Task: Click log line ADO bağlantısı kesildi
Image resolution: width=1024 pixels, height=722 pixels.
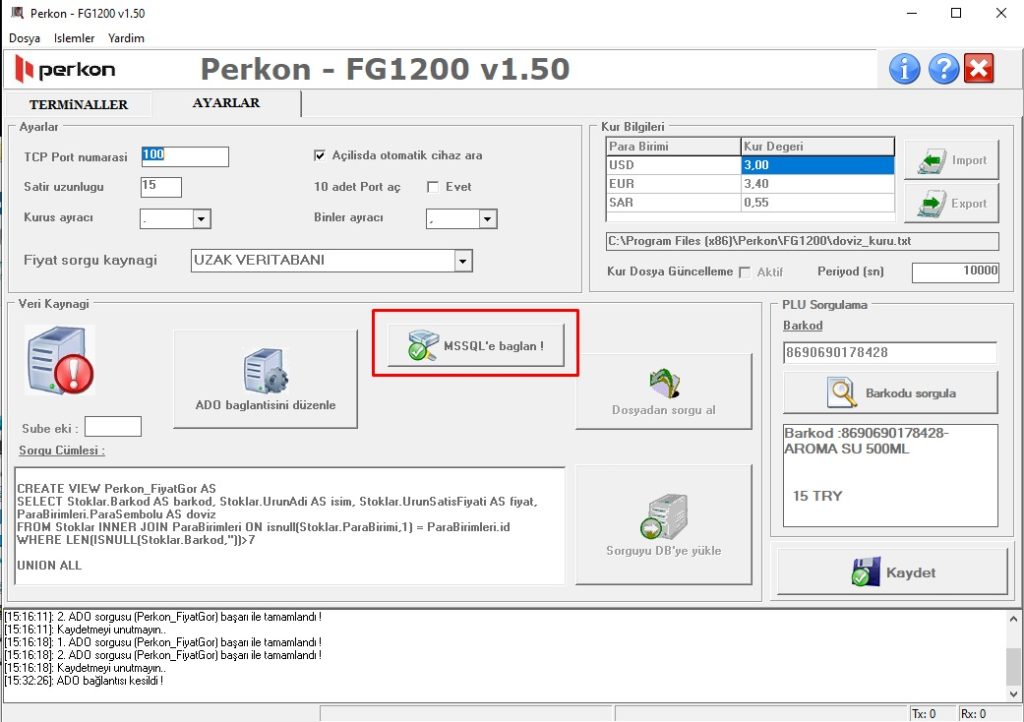Action: tap(84, 681)
